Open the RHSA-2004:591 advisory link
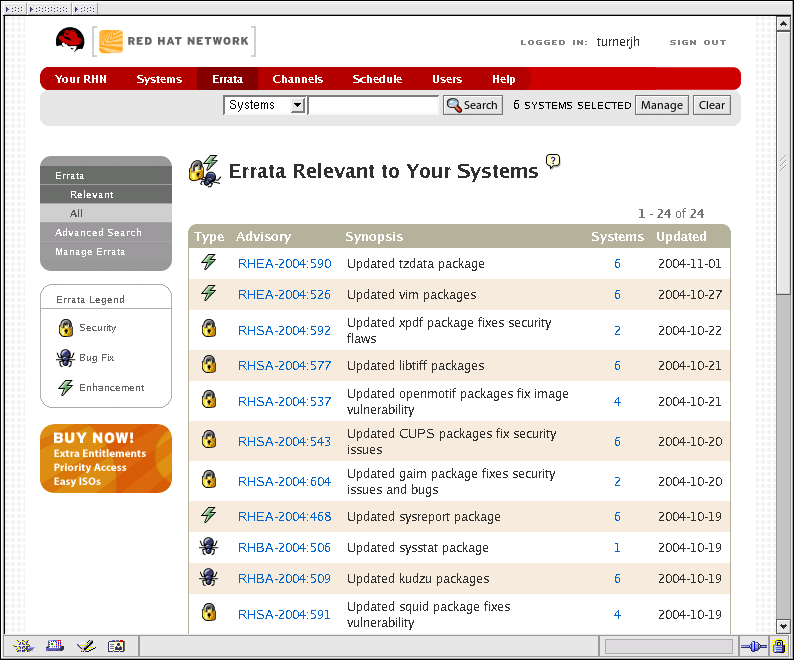Image resolution: width=794 pixels, height=660 pixels. pos(284,614)
